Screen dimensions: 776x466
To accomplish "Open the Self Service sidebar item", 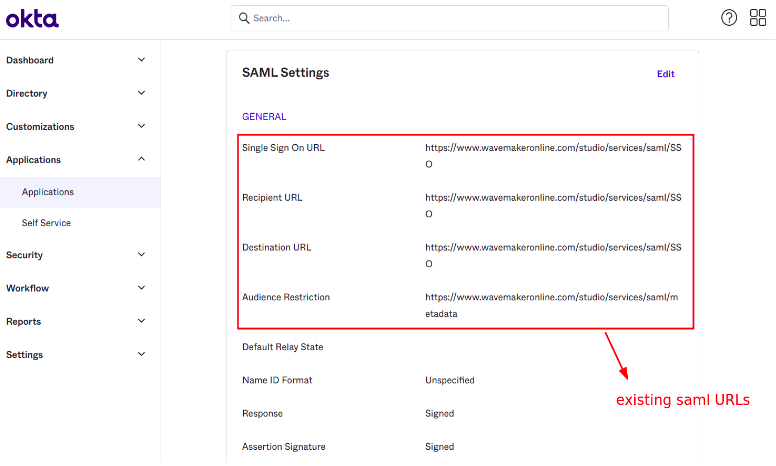I will click(46, 223).
